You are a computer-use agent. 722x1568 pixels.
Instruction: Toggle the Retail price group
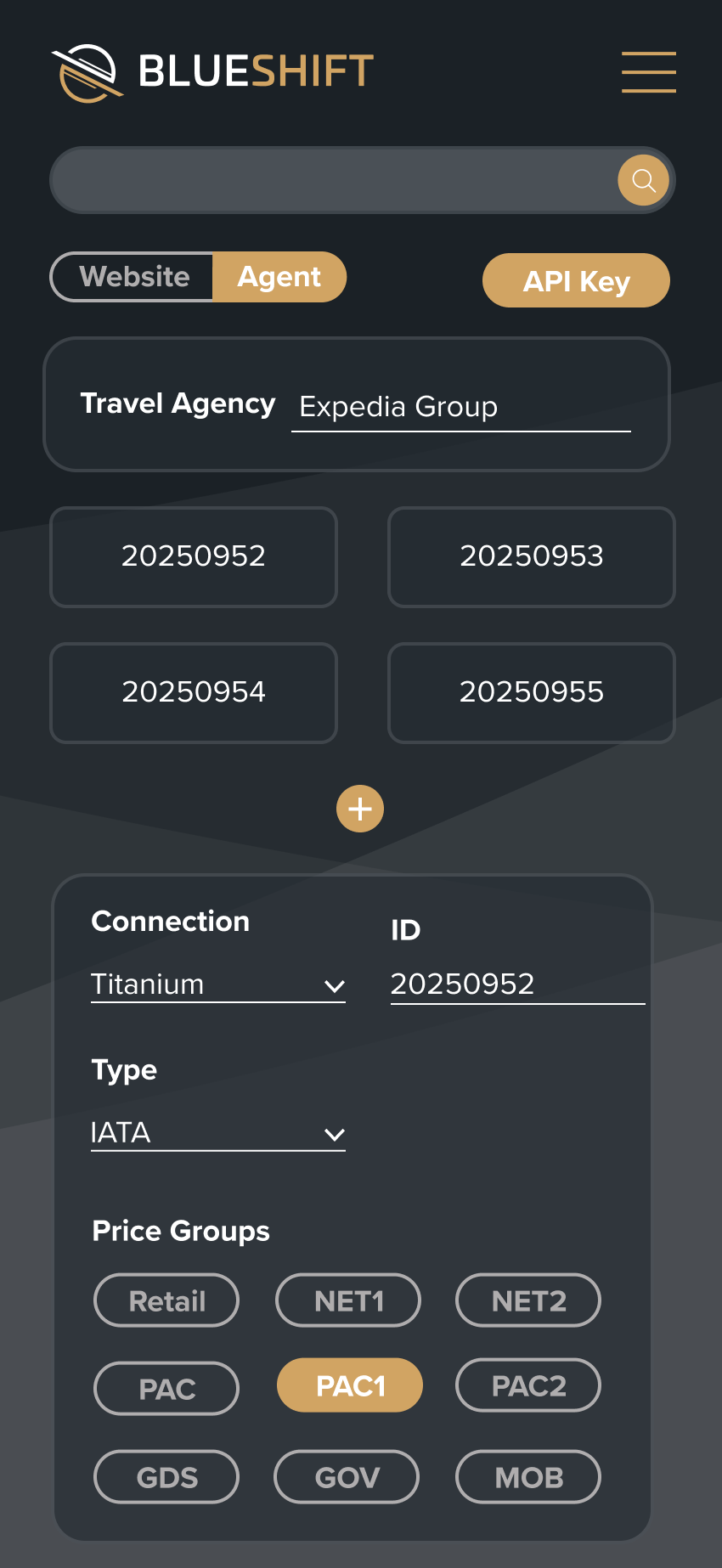166,1300
